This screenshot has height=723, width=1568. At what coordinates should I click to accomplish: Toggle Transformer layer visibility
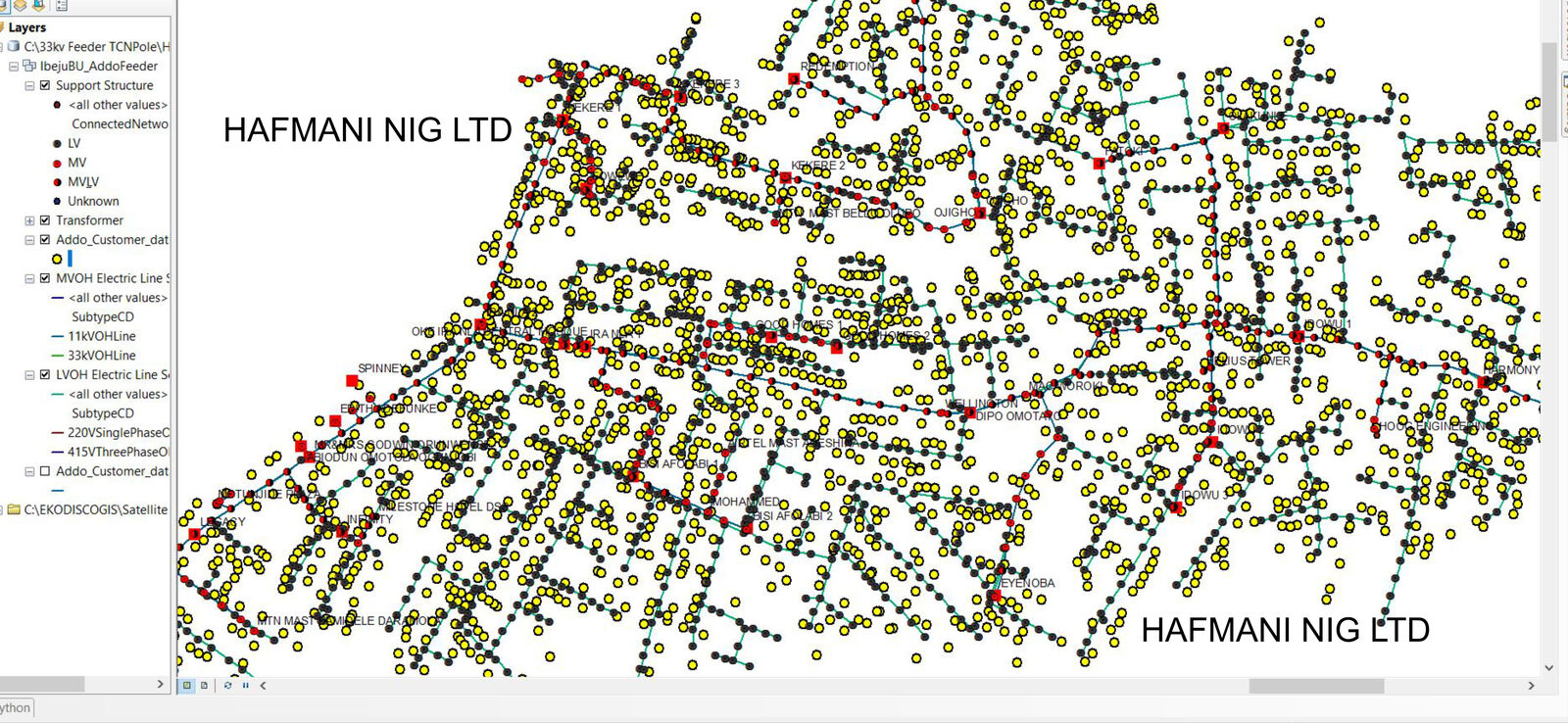44,220
